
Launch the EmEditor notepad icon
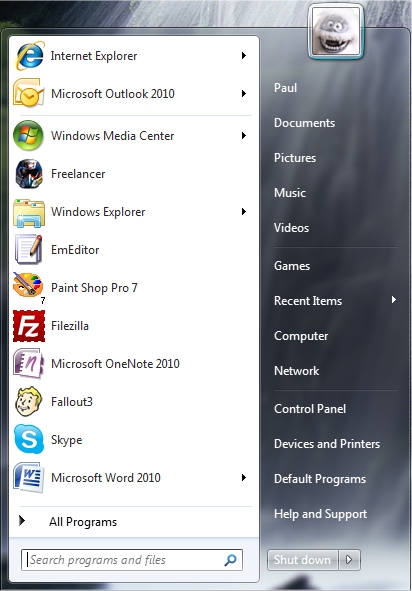(29, 249)
